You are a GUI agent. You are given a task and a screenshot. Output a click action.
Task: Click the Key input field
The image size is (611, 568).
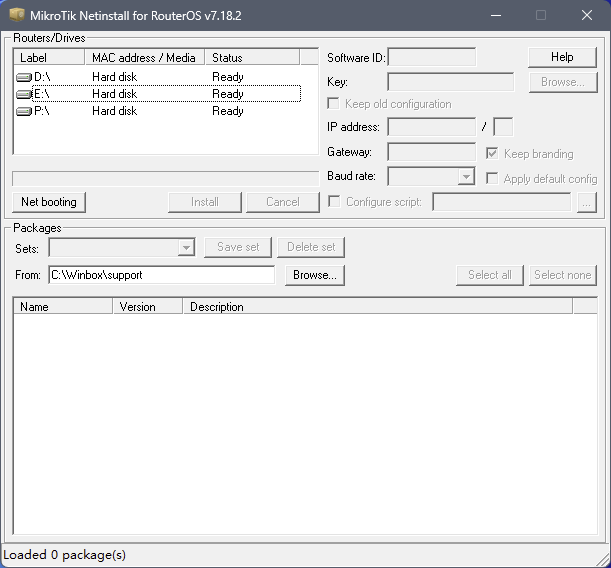pos(450,82)
